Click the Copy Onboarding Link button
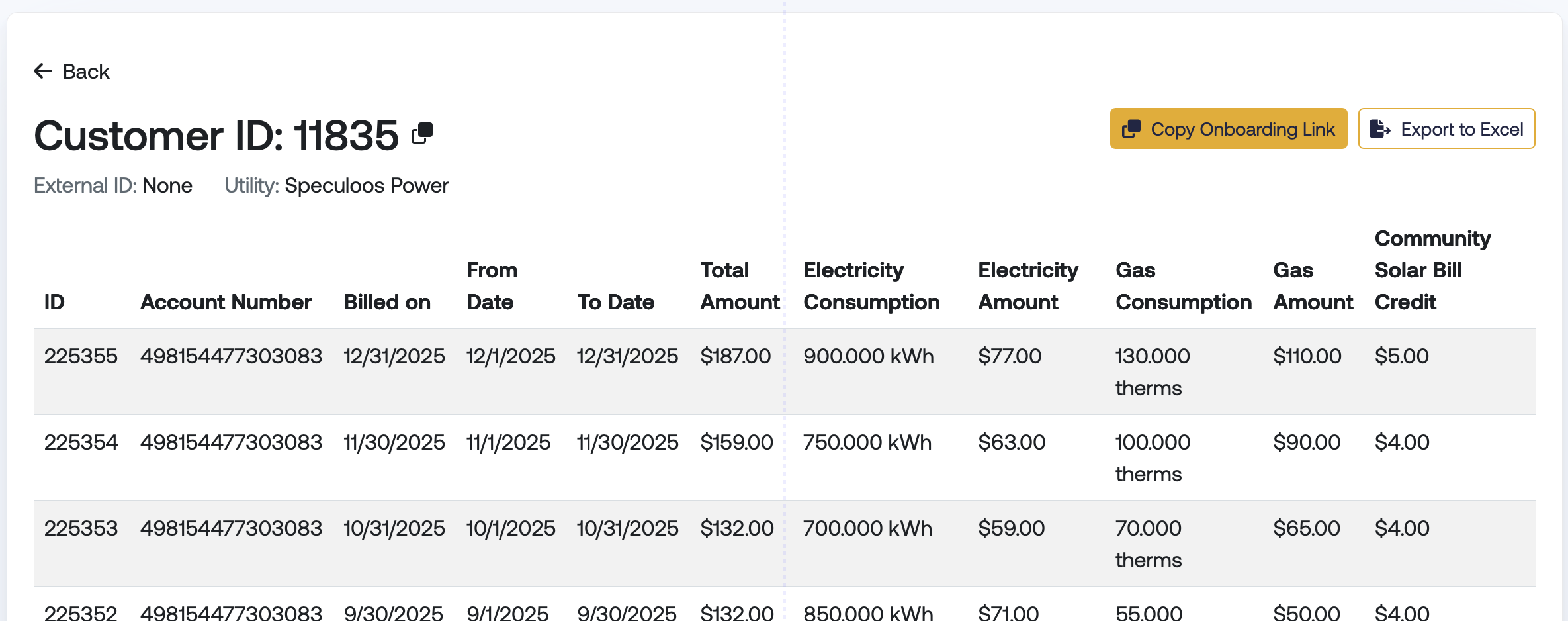Viewport: 1568px width, 621px height. click(x=1229, y=128)
